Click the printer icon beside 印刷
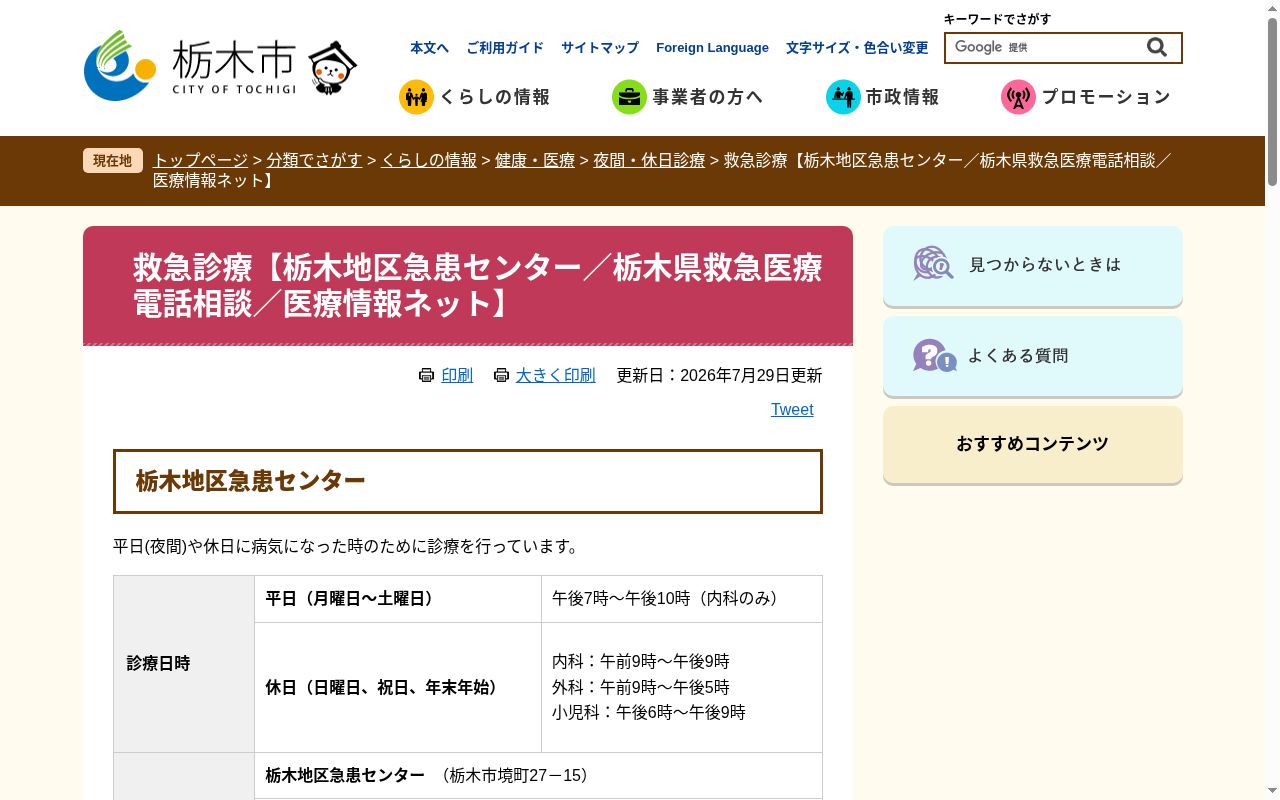Image resolution: width=1280 pixels, height=800 pixels. (426, 375)
